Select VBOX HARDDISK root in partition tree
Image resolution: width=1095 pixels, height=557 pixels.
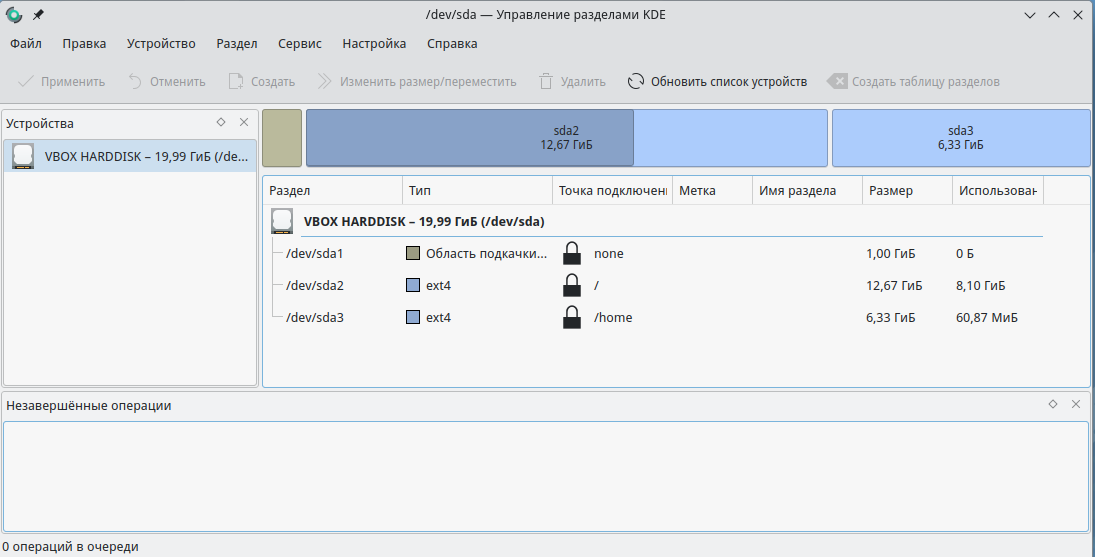(x=423, y=222)
